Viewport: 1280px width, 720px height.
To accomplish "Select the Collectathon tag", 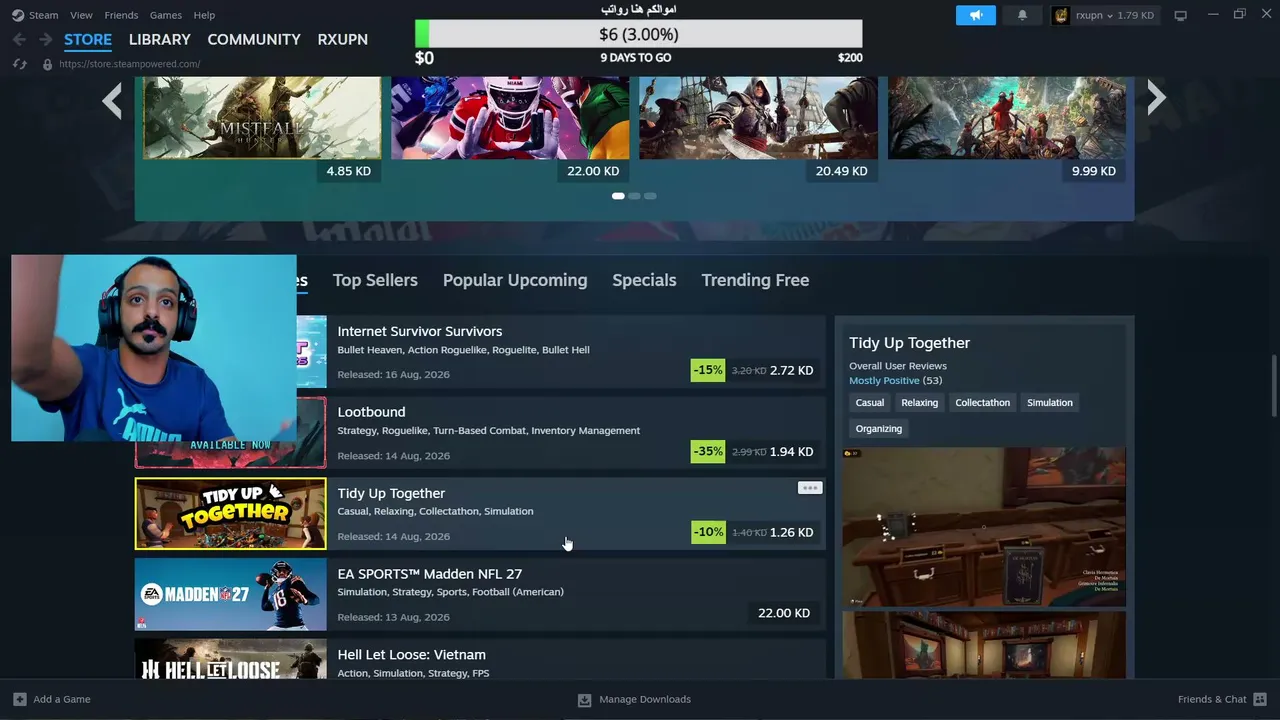I will (x=982, y=403).
